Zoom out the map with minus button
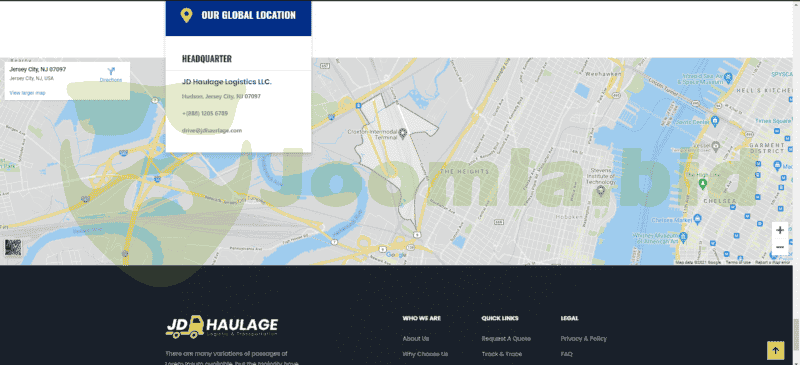 coord(780,247)
